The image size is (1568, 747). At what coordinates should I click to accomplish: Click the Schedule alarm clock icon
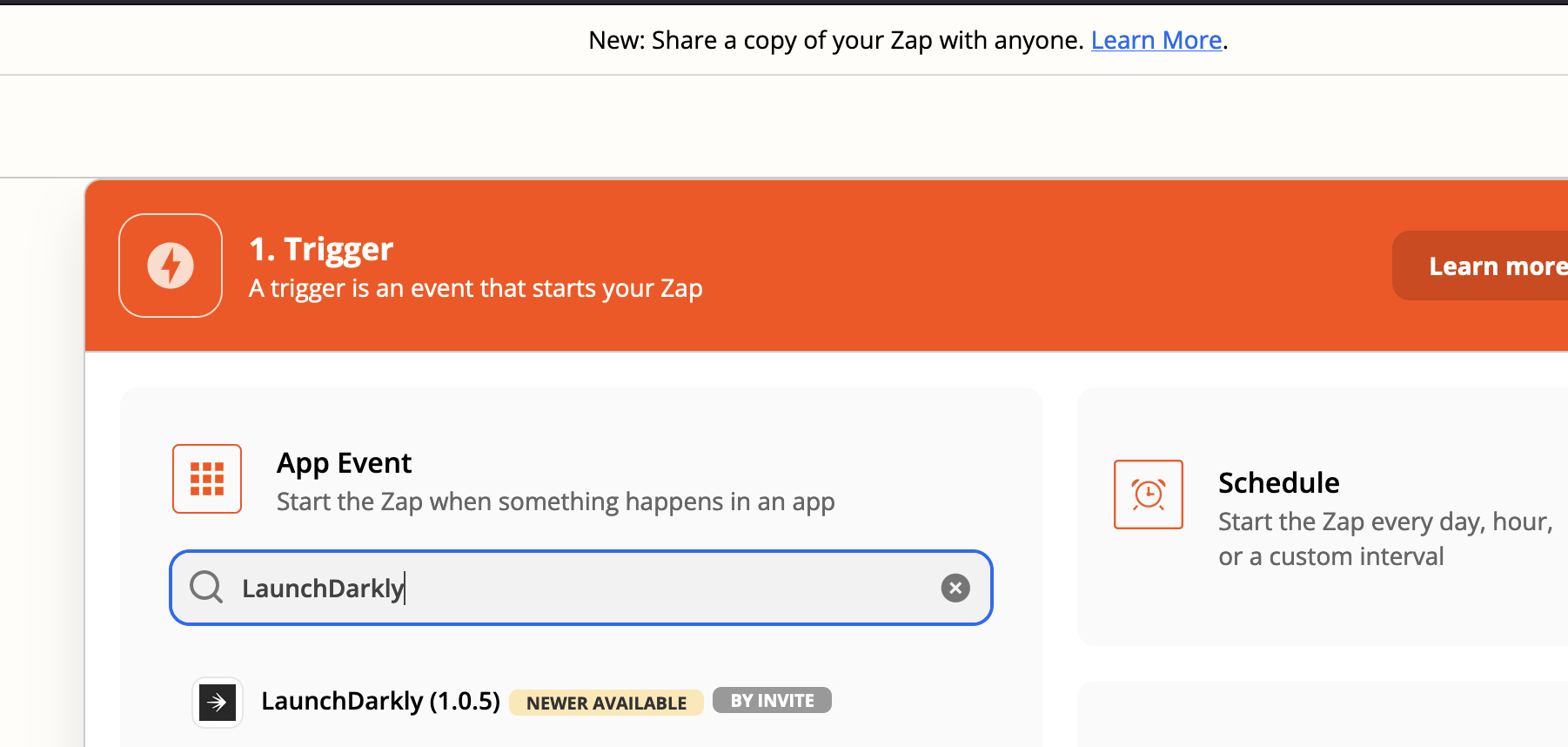pyautogui.click(x=1148, y=494)
